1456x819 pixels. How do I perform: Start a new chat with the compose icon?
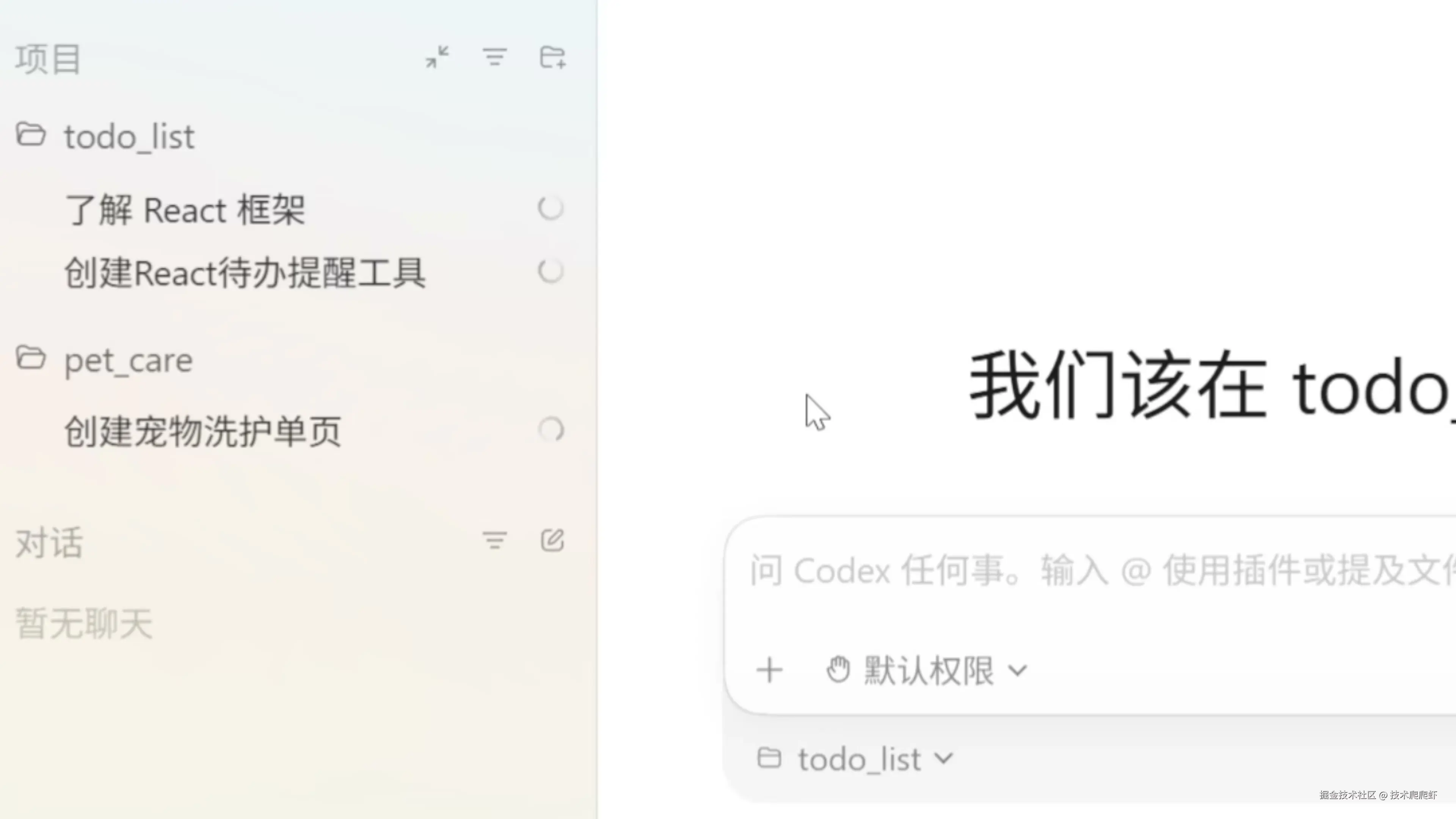[x=552, y=540]
